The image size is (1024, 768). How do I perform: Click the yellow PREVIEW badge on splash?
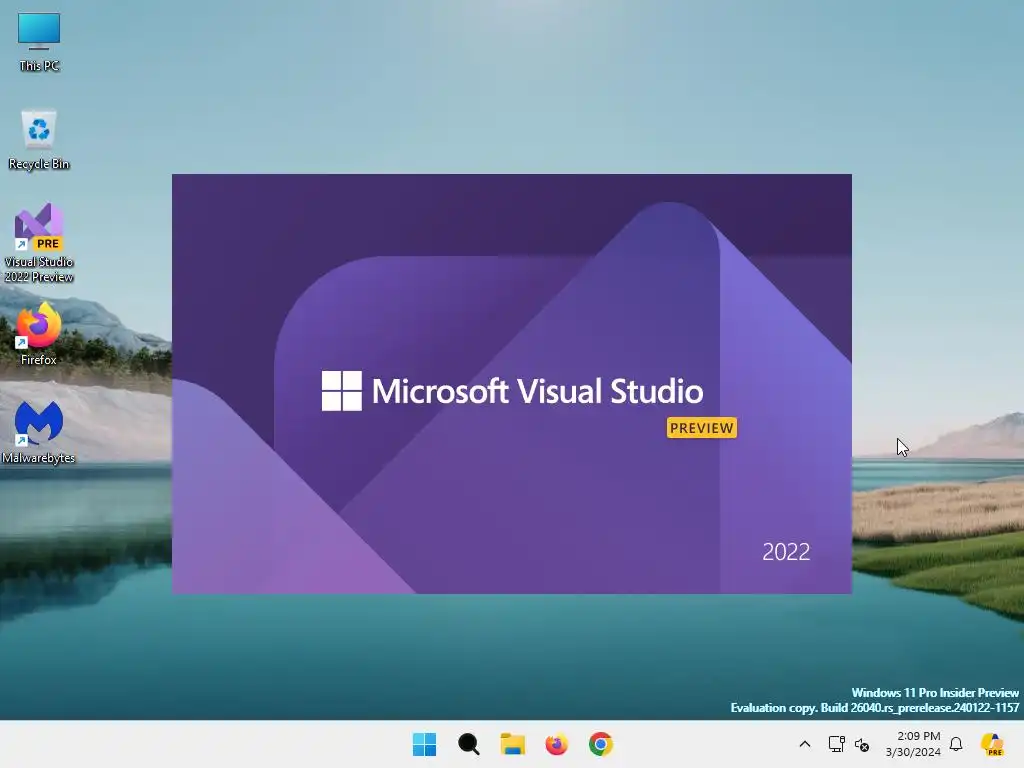coord(702,428)
